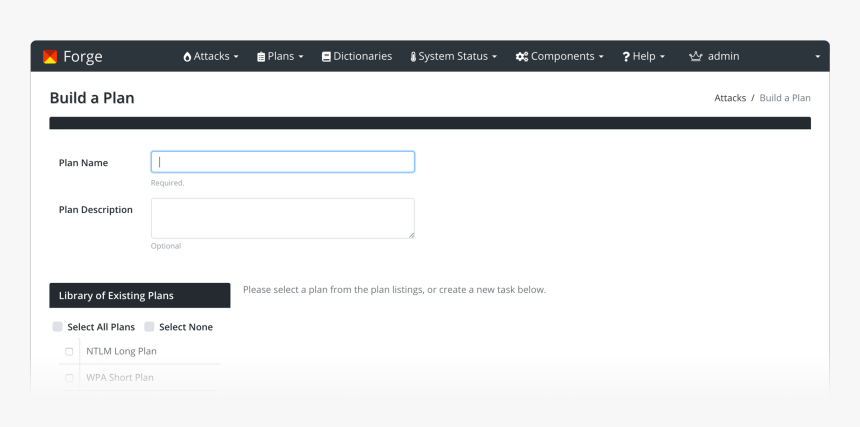This screenshot has width=860, height=427.
Task: Click the clipboard icon beside Plans
Action: click(x=261, y=56)
